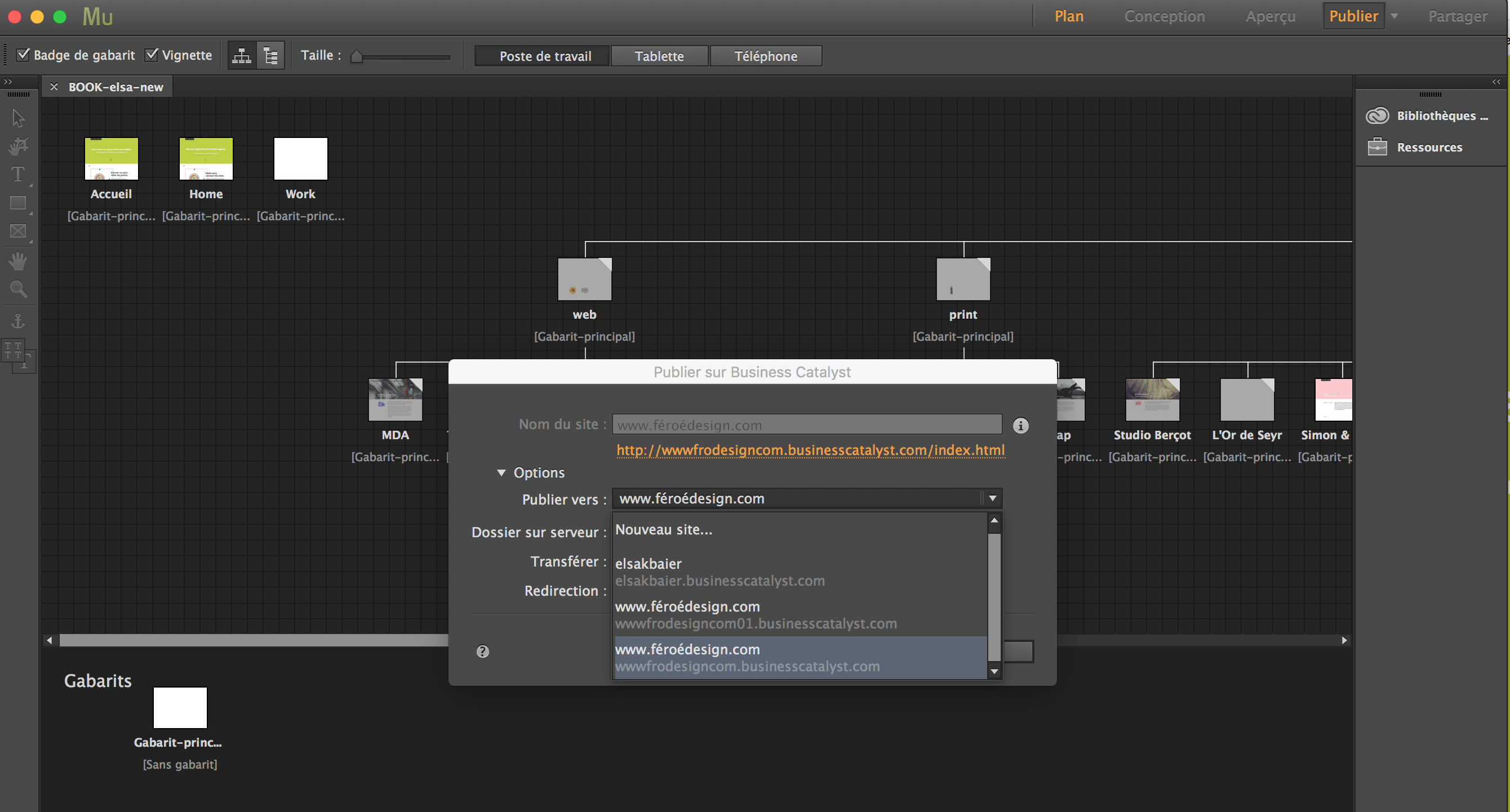
Task: Collapse the Options disclosure triangle
Action: [x=501, y=473]
